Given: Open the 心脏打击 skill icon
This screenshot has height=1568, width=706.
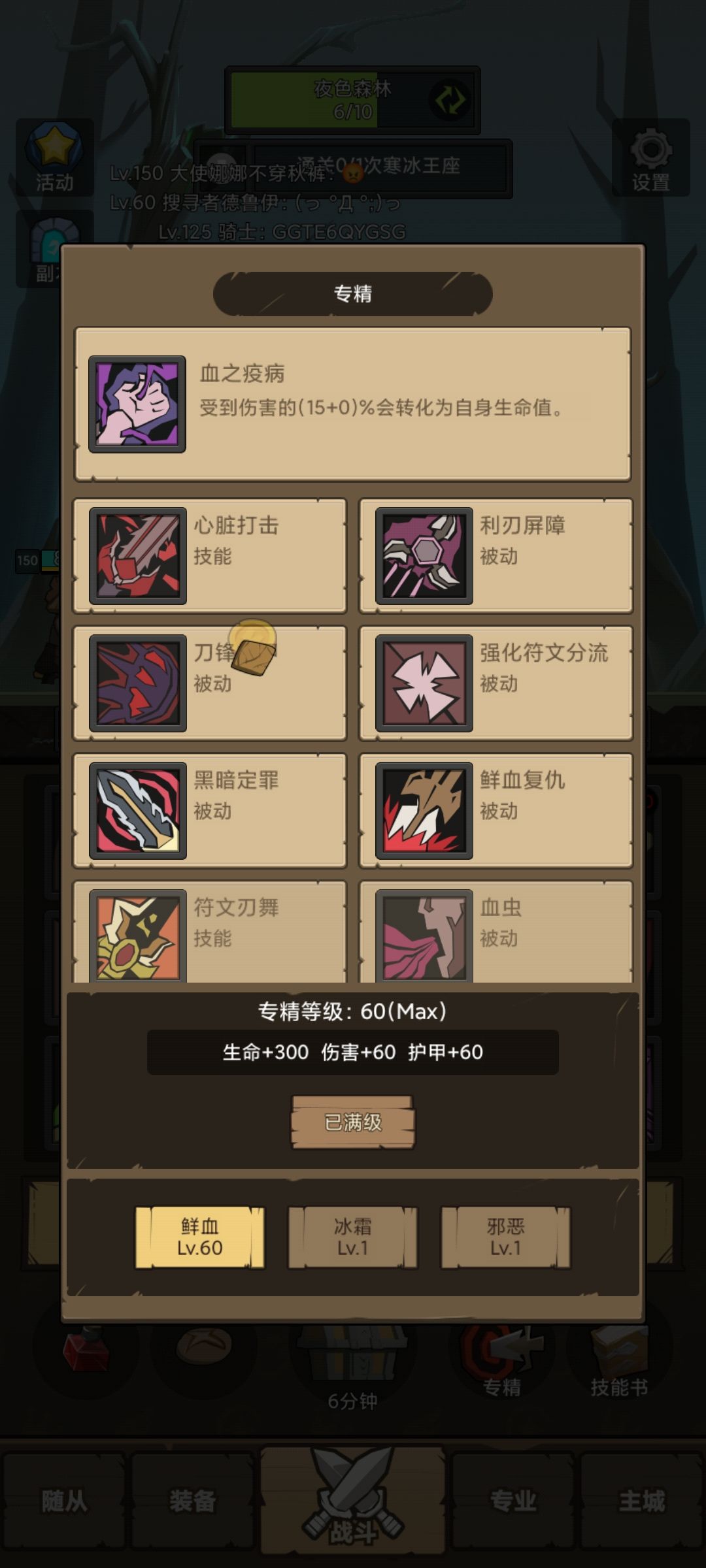Looking at the screenshot, I should 138,556.
